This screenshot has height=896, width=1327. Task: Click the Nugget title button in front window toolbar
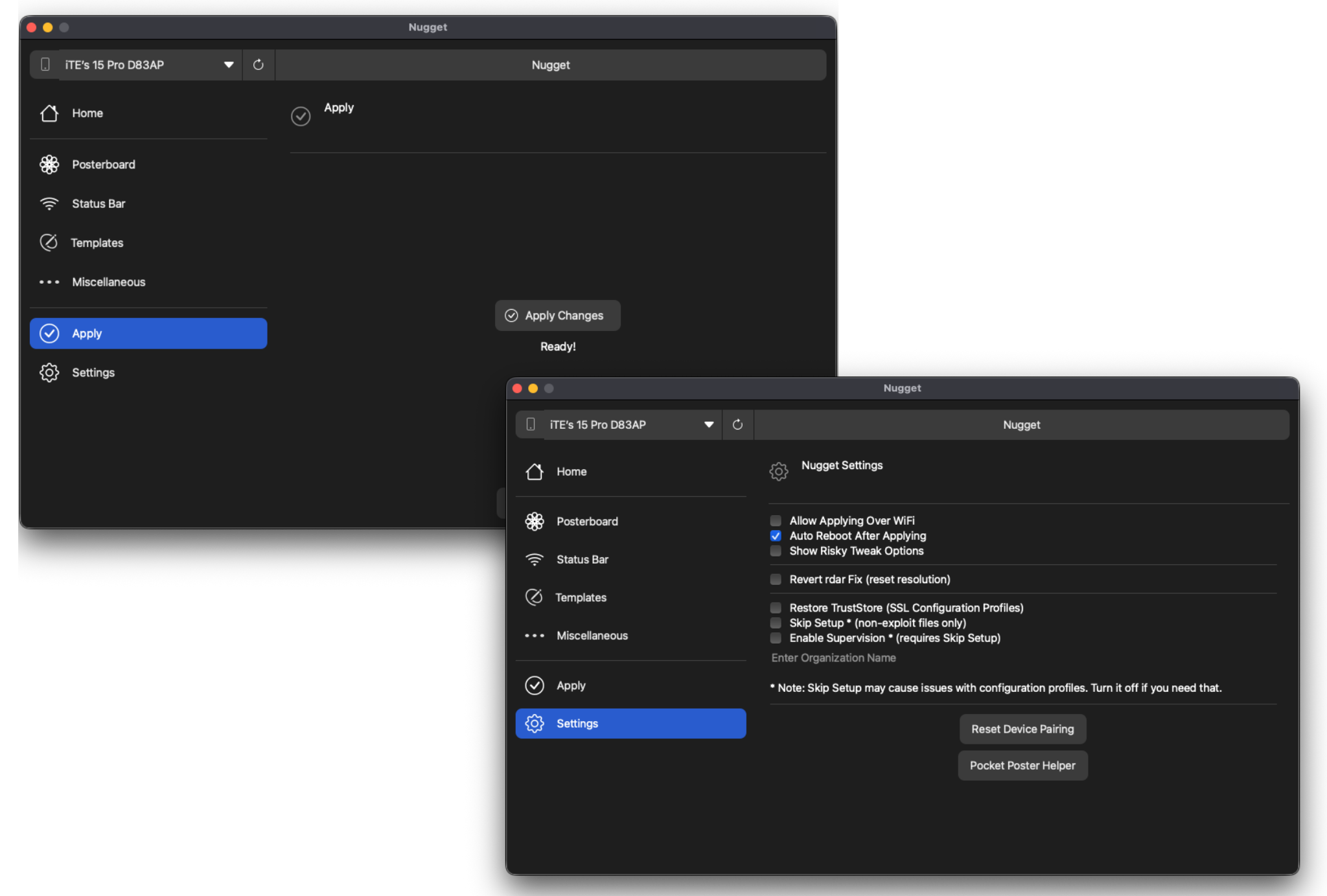[x=1022, y=424]
